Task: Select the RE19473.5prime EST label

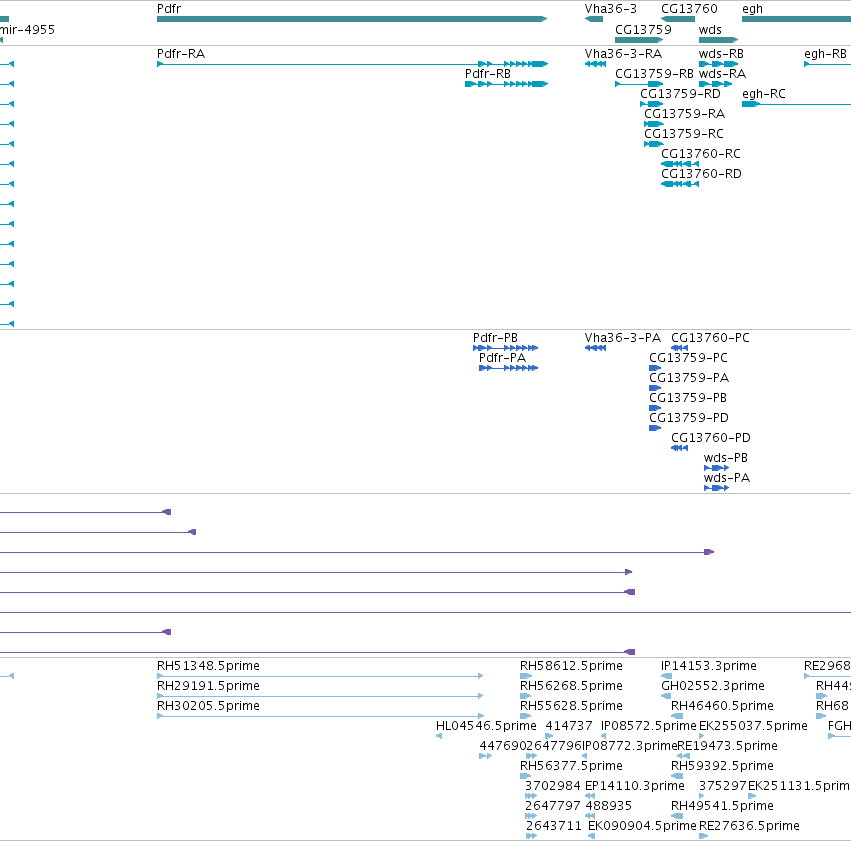Action: (727, 747)
